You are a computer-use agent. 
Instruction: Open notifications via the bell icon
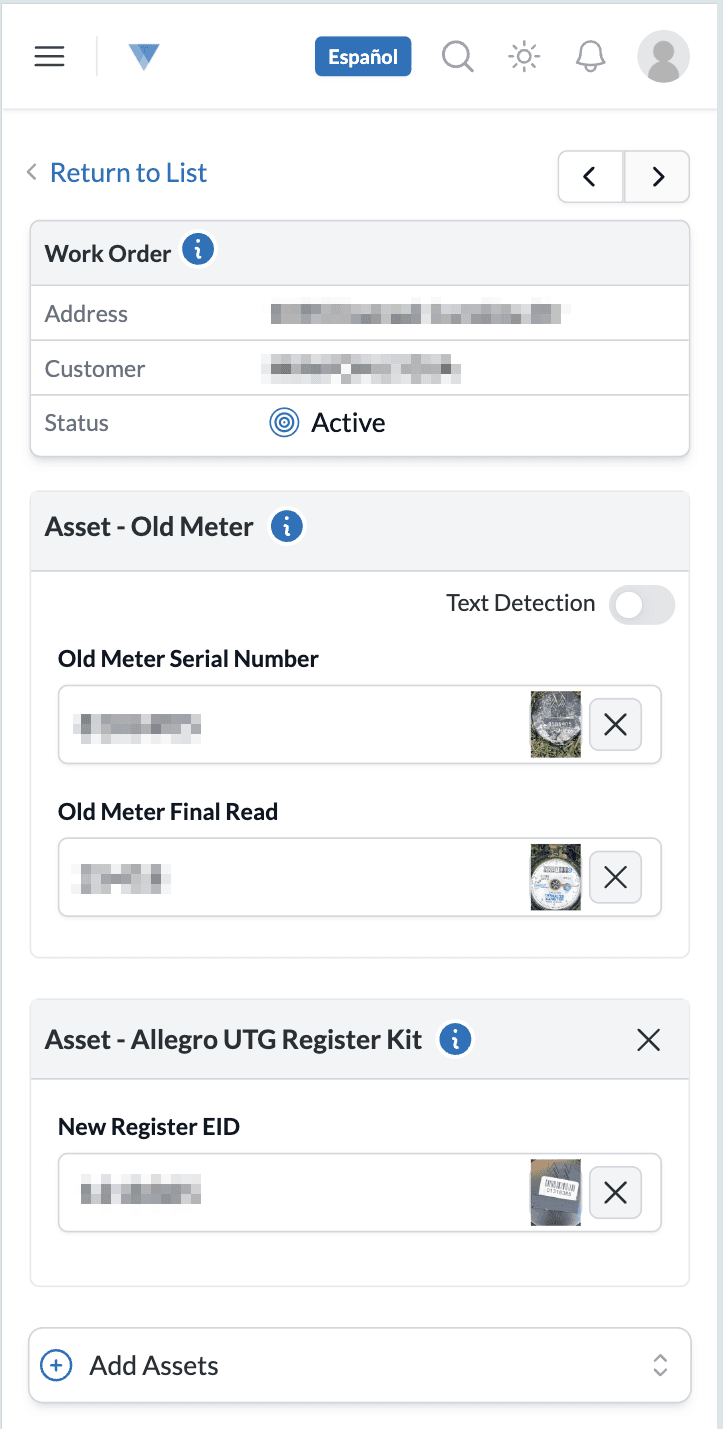[589, 56]
